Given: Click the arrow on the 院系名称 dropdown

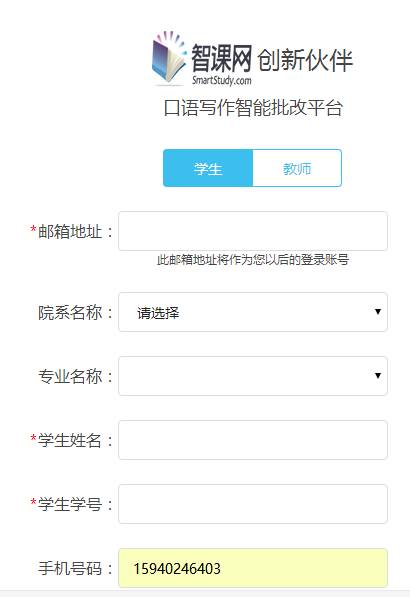Looking at the screenshot, I should (x=378, y=312).
